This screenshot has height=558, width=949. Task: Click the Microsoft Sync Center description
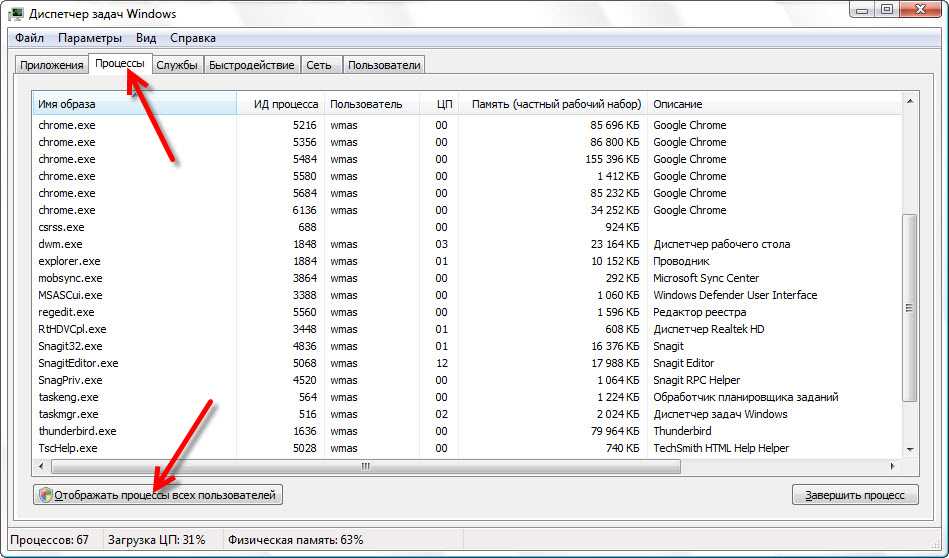(x=706, y=278)
